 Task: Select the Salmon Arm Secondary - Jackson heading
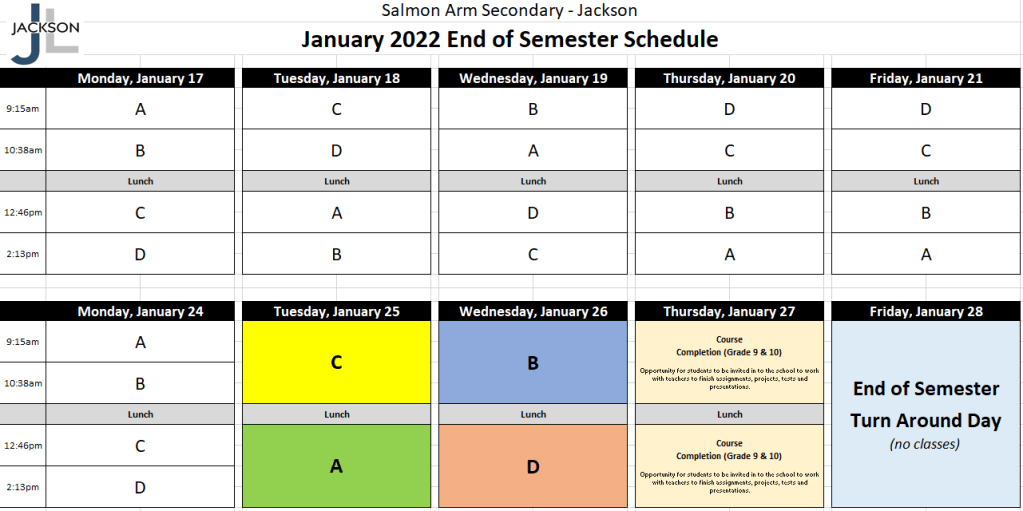point(510,11)
